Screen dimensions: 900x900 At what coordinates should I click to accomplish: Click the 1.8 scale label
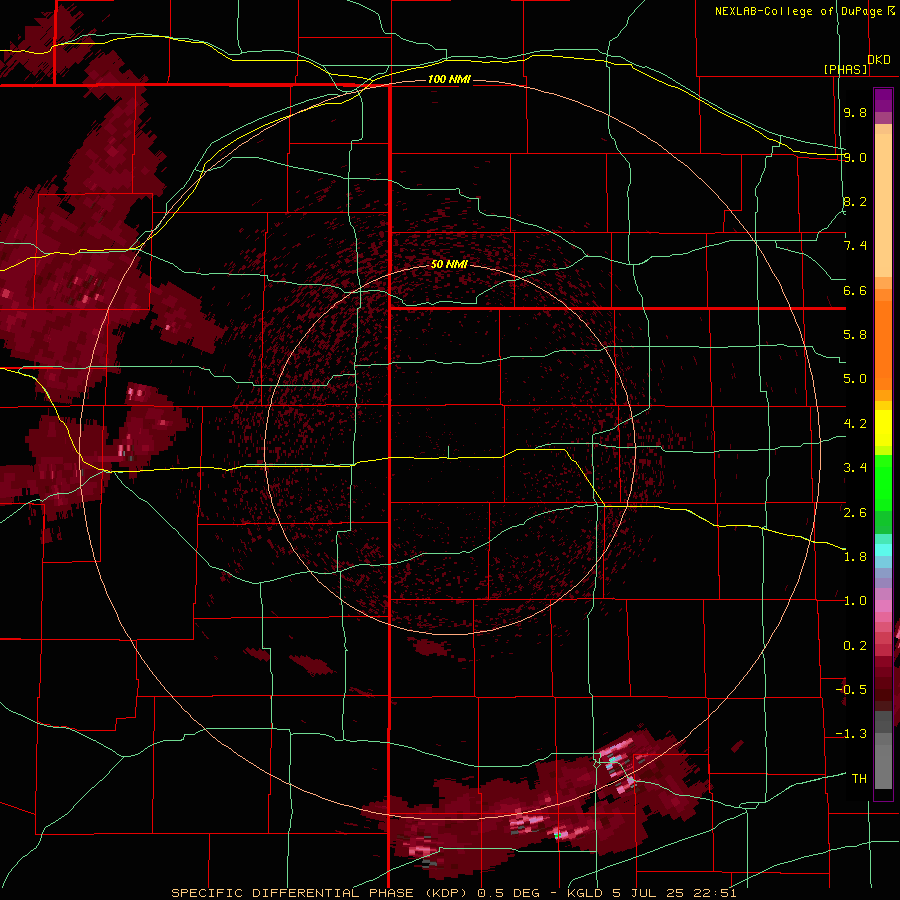[x=855, y=557]
